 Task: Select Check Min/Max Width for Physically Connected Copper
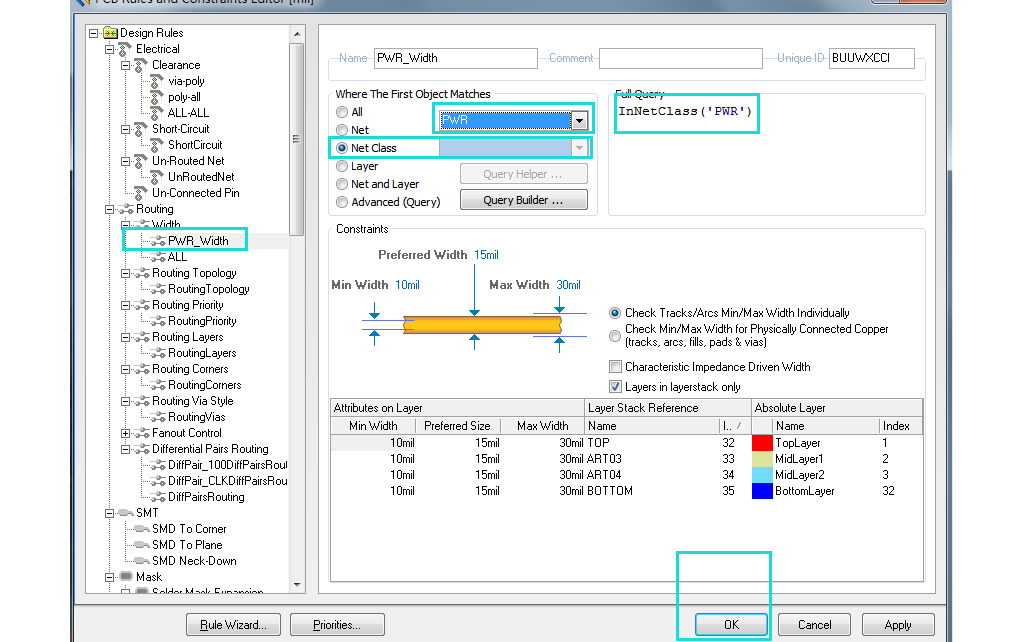615,336
